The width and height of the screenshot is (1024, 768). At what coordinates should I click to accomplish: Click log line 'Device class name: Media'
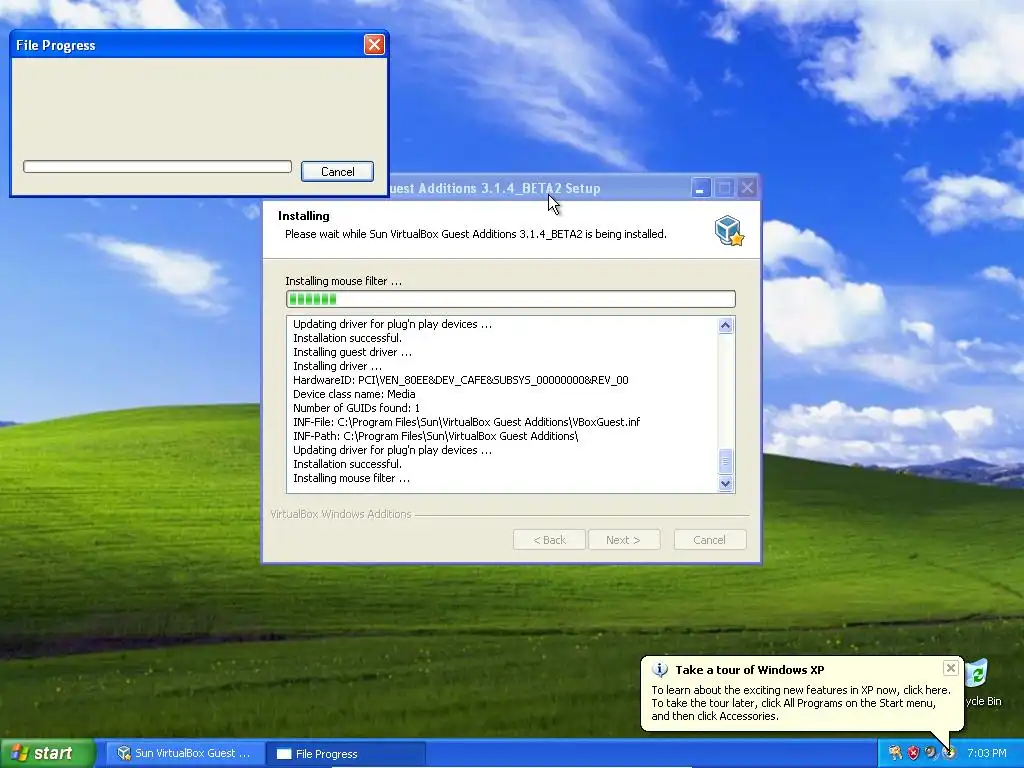pyautogui.click(x=354, y=394)
